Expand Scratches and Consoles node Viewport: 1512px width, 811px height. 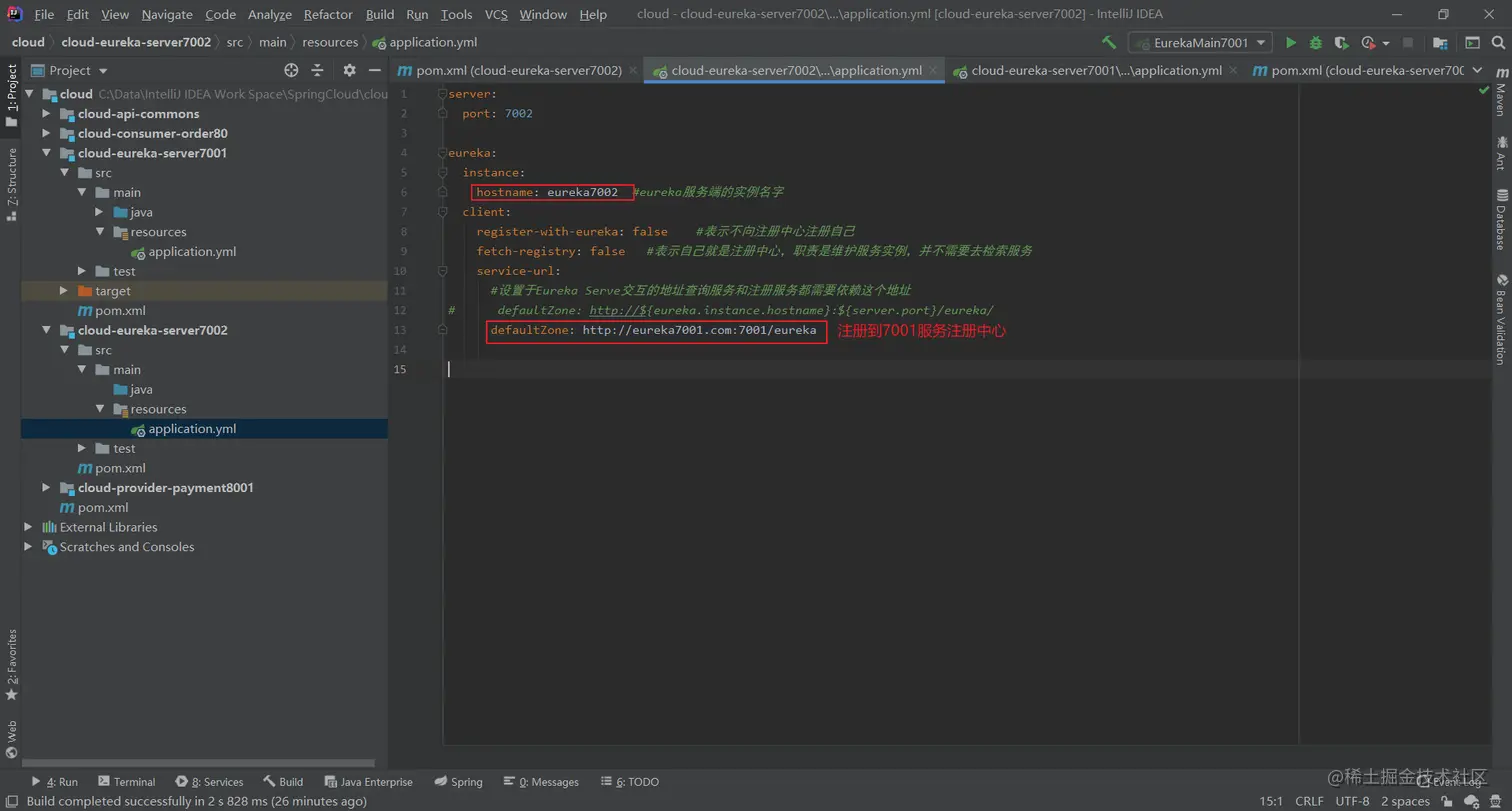pos(28,547)
